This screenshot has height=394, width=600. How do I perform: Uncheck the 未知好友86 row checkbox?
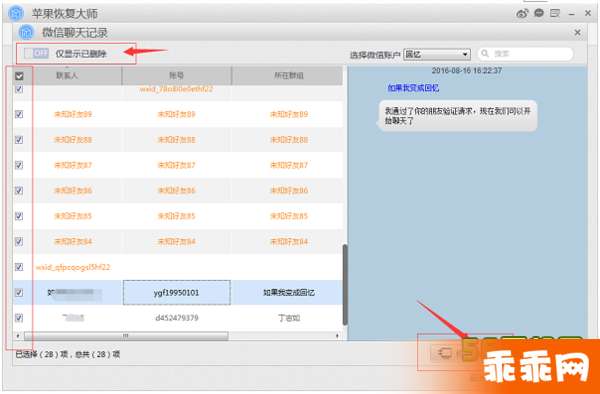[19, 190]
